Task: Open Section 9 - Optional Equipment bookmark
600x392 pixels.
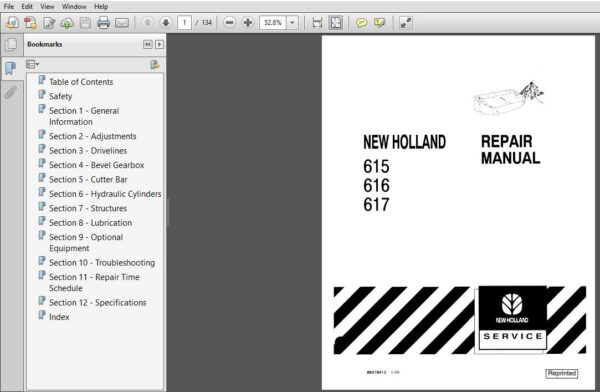Action: [x=86, y=243]
